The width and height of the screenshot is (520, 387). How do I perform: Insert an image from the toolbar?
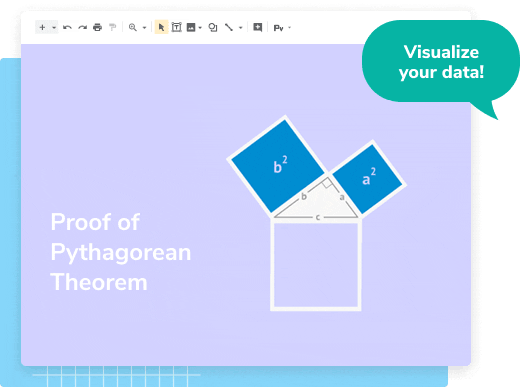[191, 27]
